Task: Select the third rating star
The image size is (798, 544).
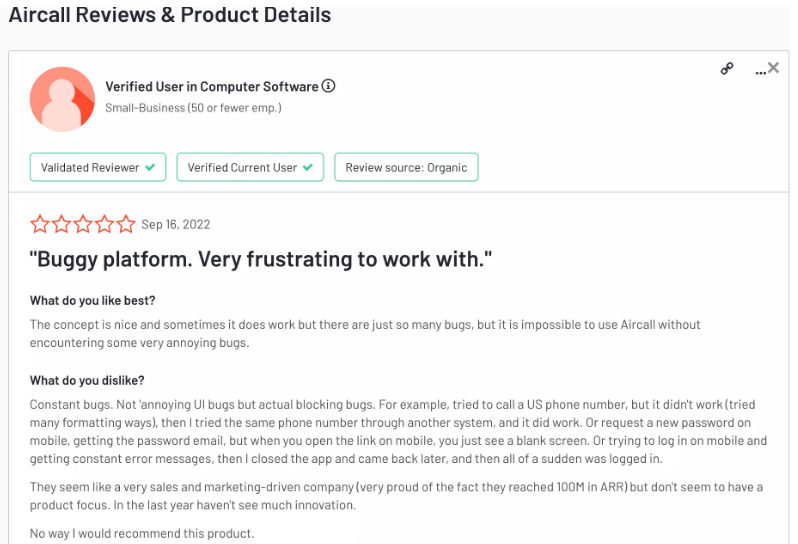Action: tap(82, 224)
